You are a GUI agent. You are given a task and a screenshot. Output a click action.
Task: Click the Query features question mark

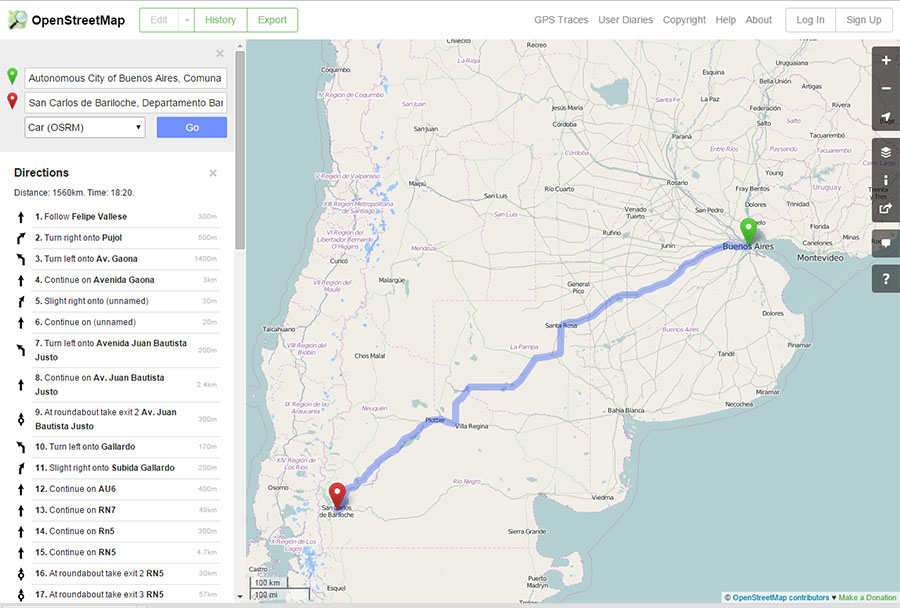pyautogui.click(x=886, y=279)
